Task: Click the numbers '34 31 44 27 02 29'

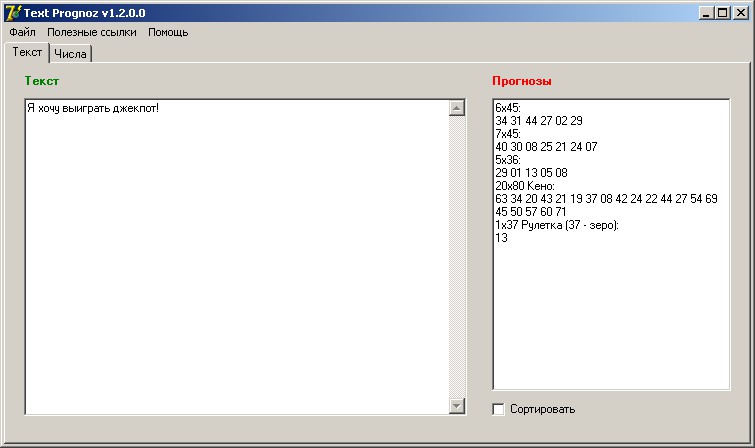Action: pos(539,121)
